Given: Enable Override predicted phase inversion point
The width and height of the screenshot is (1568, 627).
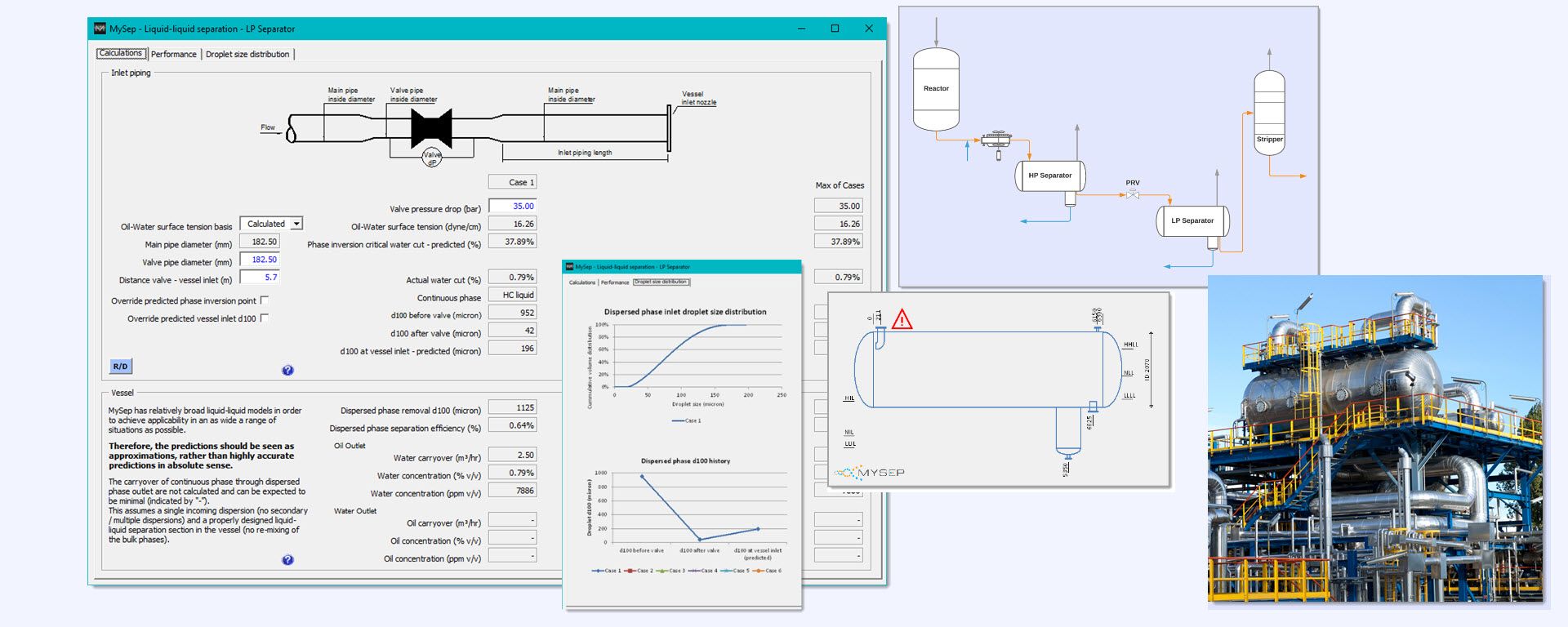Looking at the screenshot, I should (264, 300).
